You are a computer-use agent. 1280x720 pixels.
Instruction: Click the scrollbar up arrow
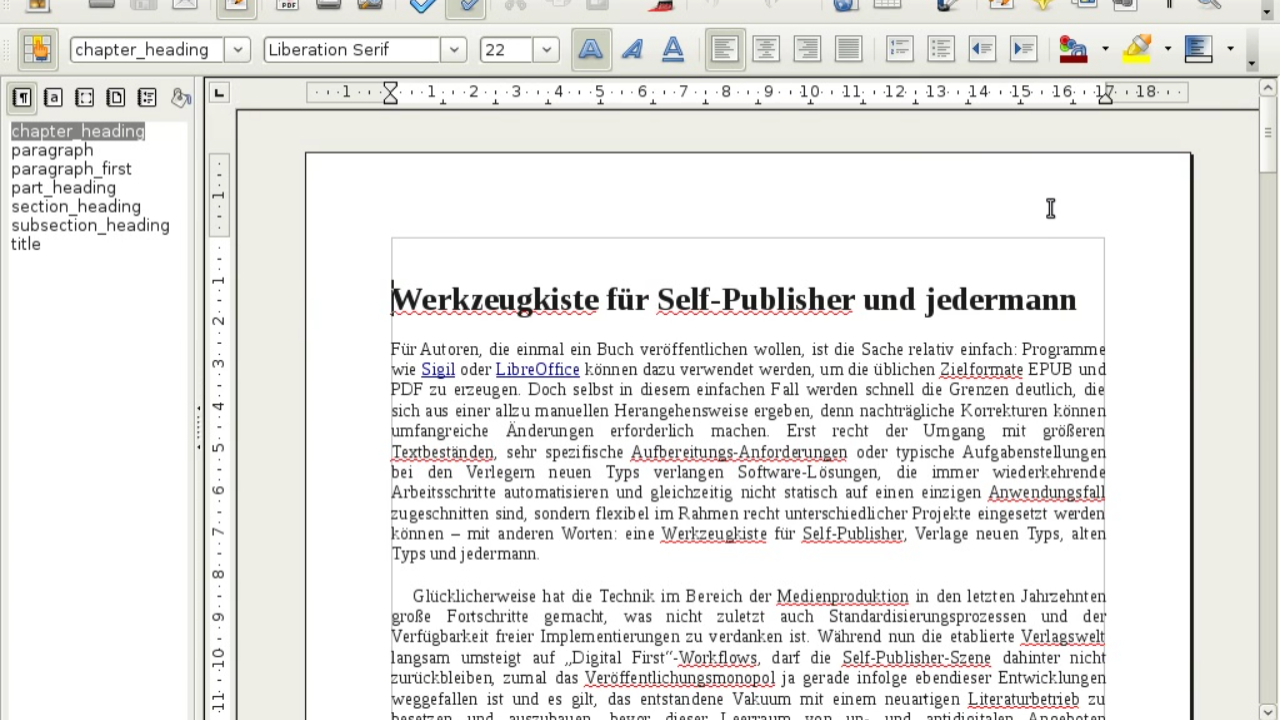click(x=1269, y=90)
